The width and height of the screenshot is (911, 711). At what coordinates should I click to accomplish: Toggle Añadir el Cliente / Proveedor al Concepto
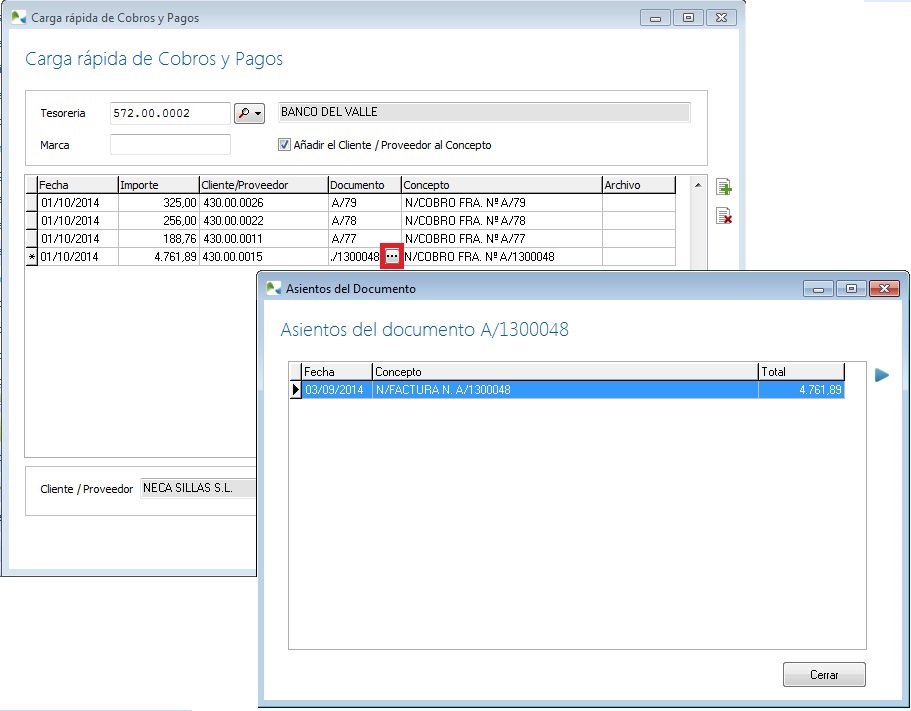point(285,145)
